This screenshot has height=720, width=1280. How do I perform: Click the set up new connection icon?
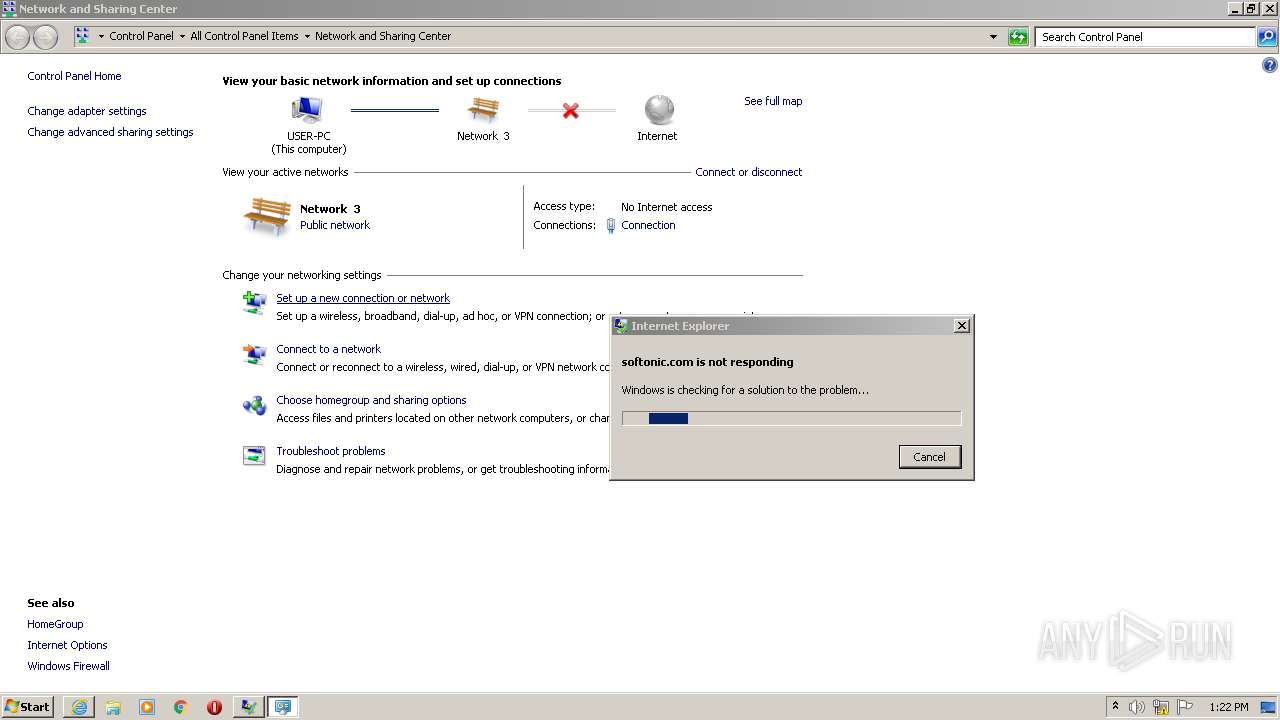tap(254, 301)
